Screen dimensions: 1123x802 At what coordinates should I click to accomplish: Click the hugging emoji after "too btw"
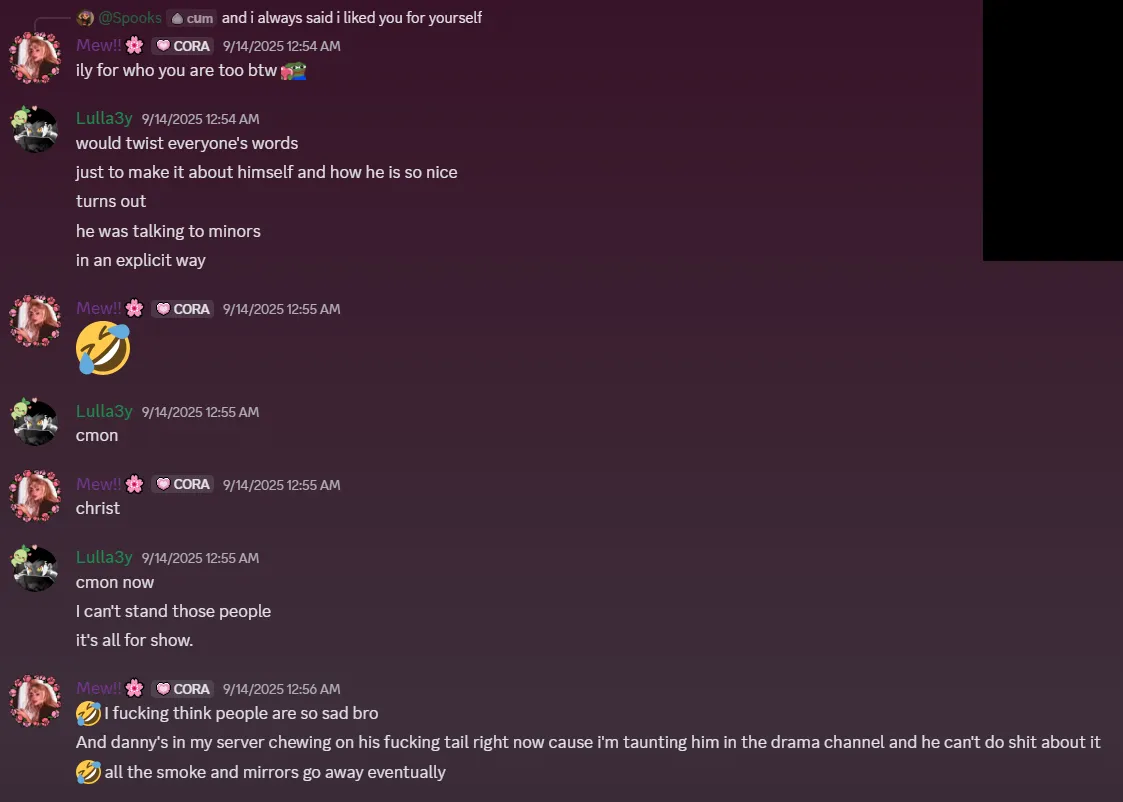pyautogui.click(x=293, y=71)
